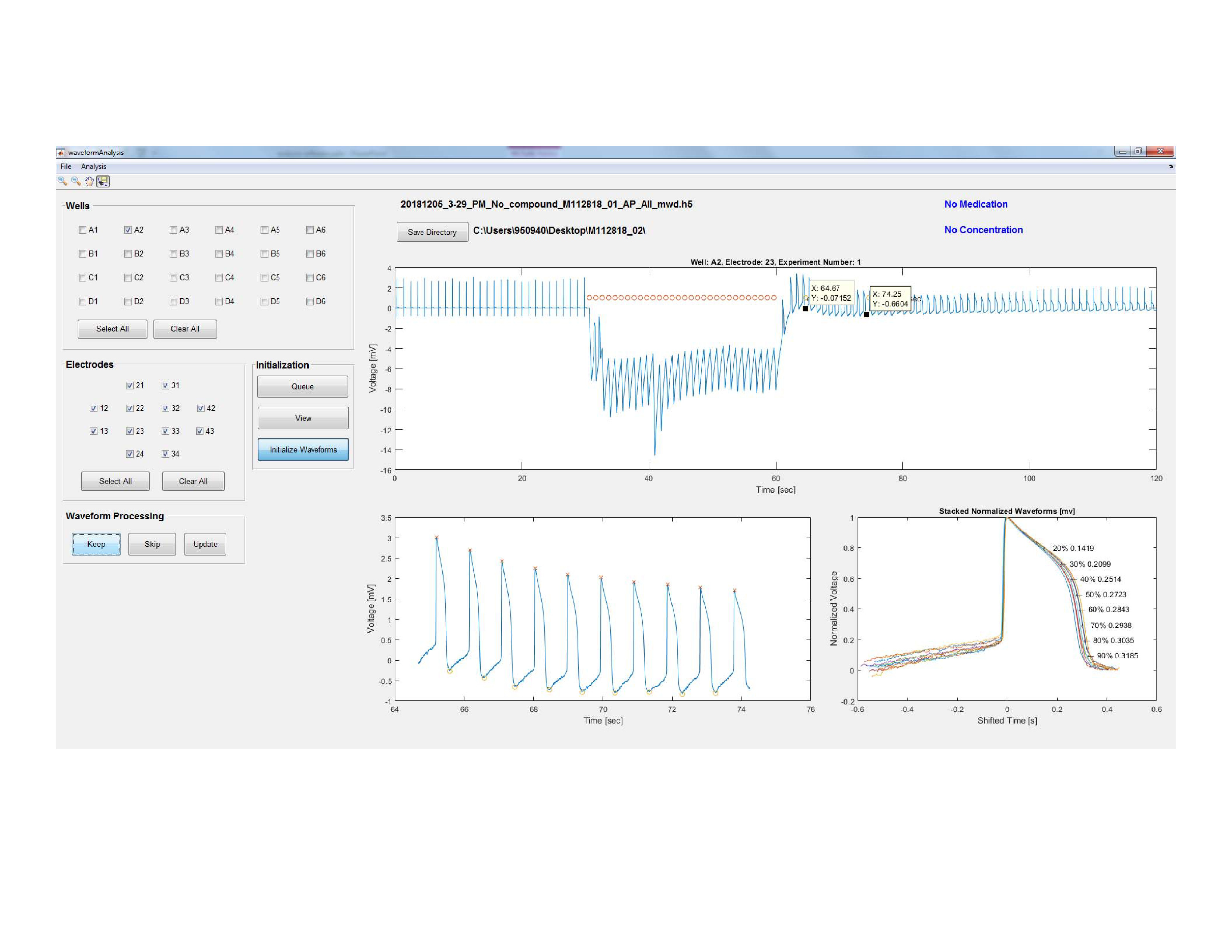Screen dimensions: 1232x952
Task: Open the File menu
Action: [x=66, y=167]
